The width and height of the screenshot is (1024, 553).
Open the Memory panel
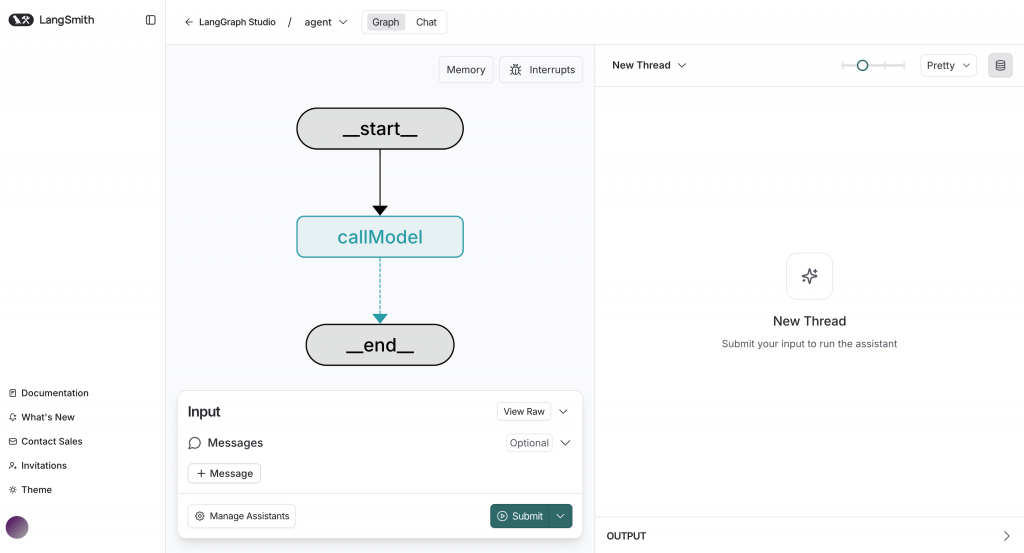tap(466, 70)
